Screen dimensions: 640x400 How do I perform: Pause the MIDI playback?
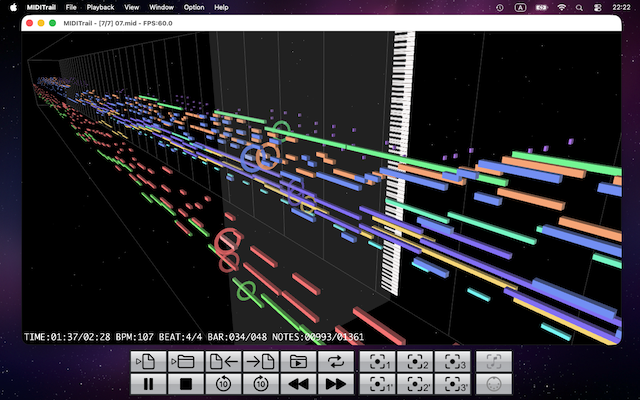148,384
